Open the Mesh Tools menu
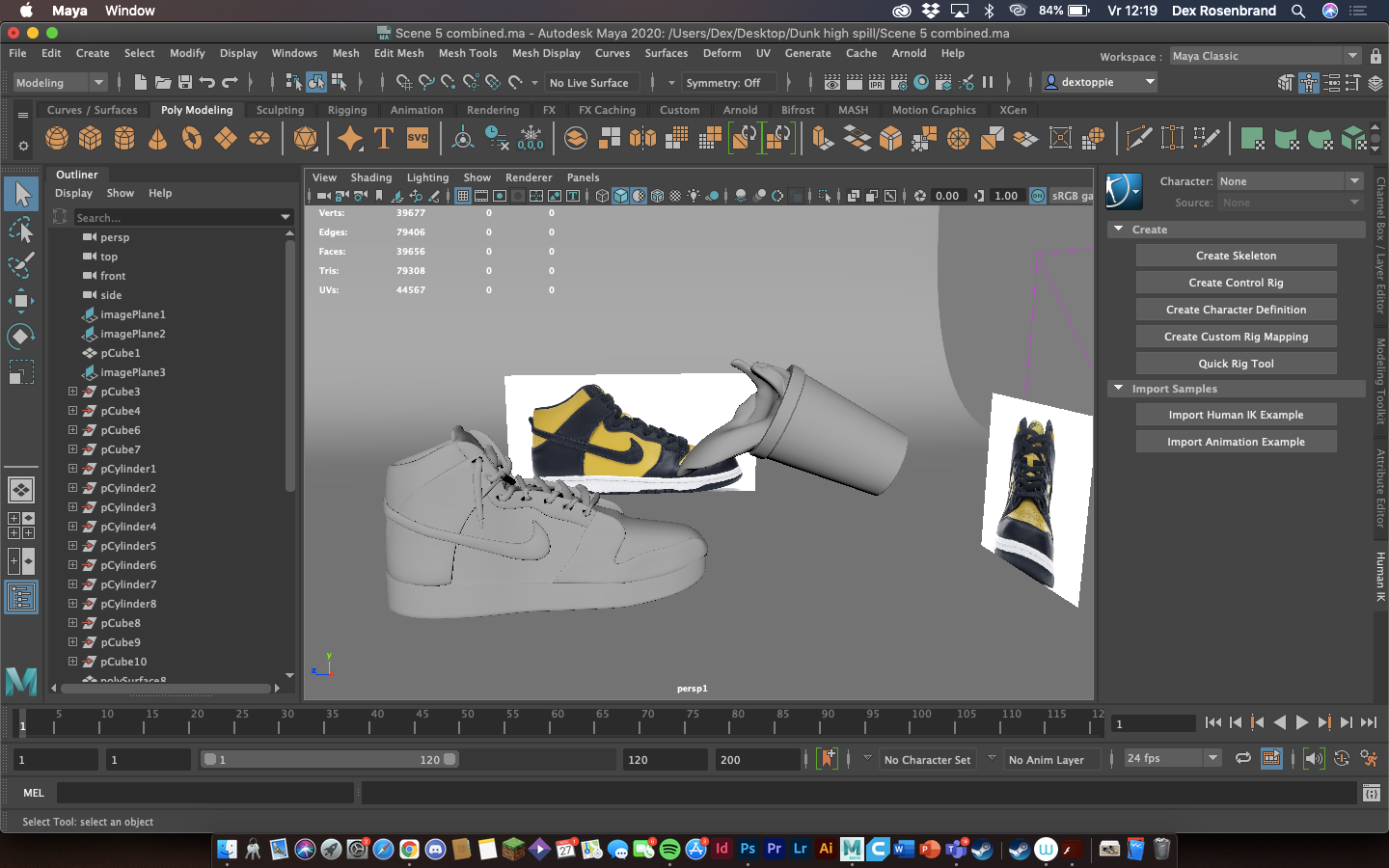The image size is (1389, 868). coord(468,53)
